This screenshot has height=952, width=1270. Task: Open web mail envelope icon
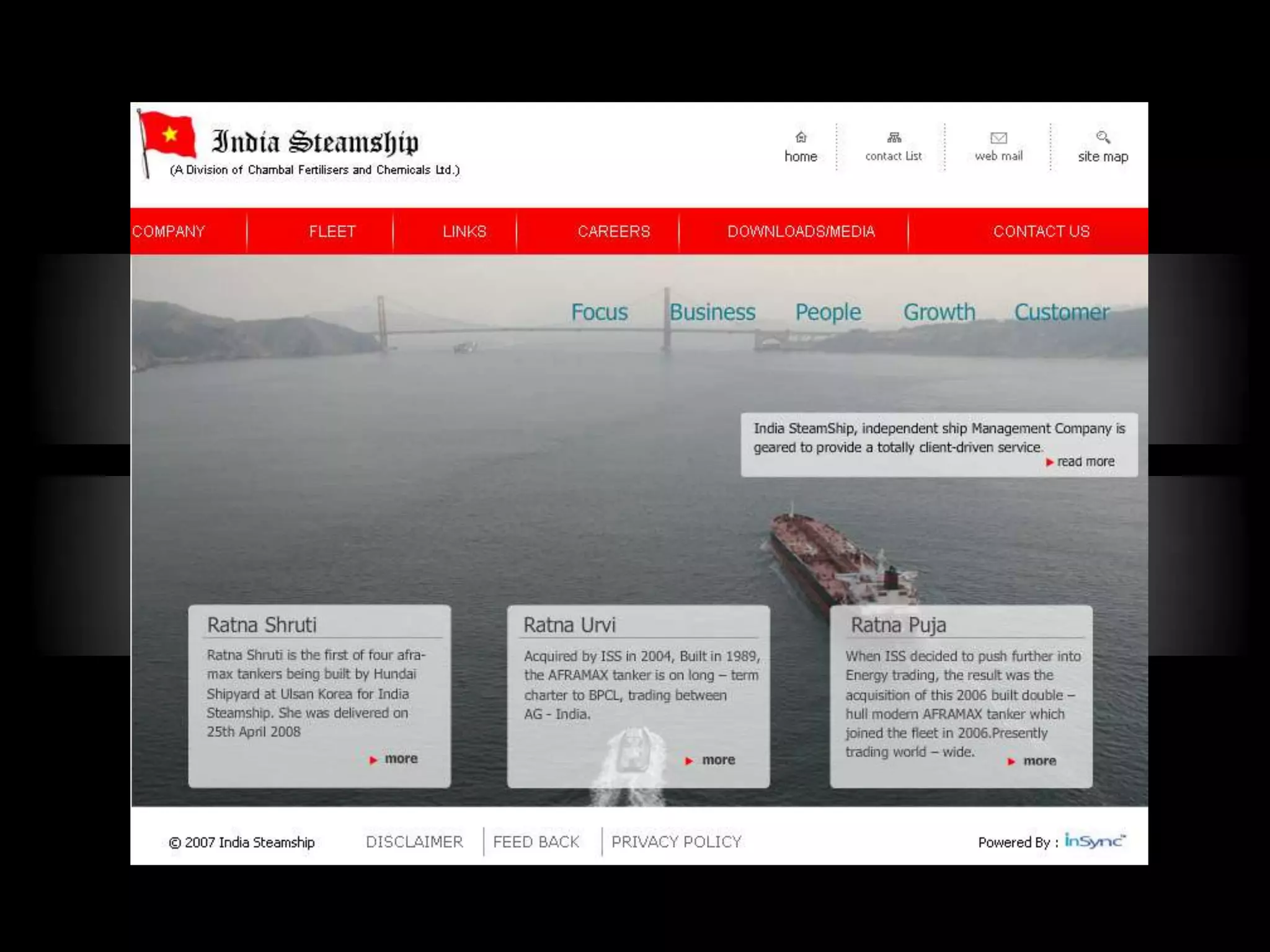(998, 138)
